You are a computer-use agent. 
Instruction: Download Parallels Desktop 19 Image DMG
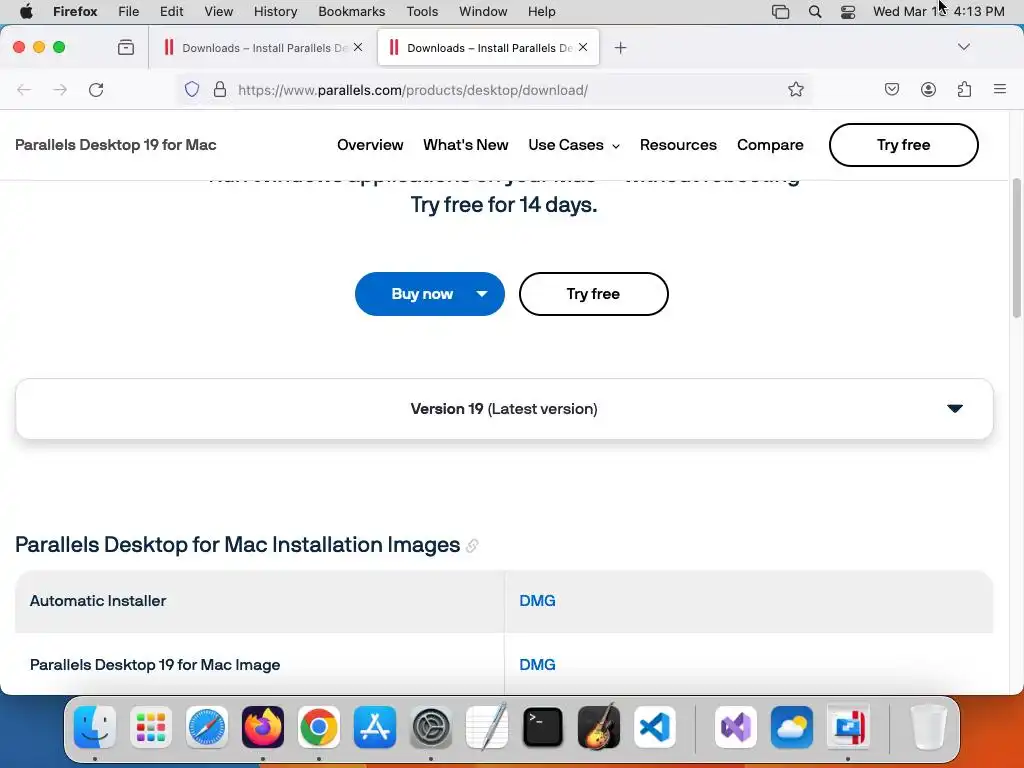pyautogui.click(x=537, y=665)
